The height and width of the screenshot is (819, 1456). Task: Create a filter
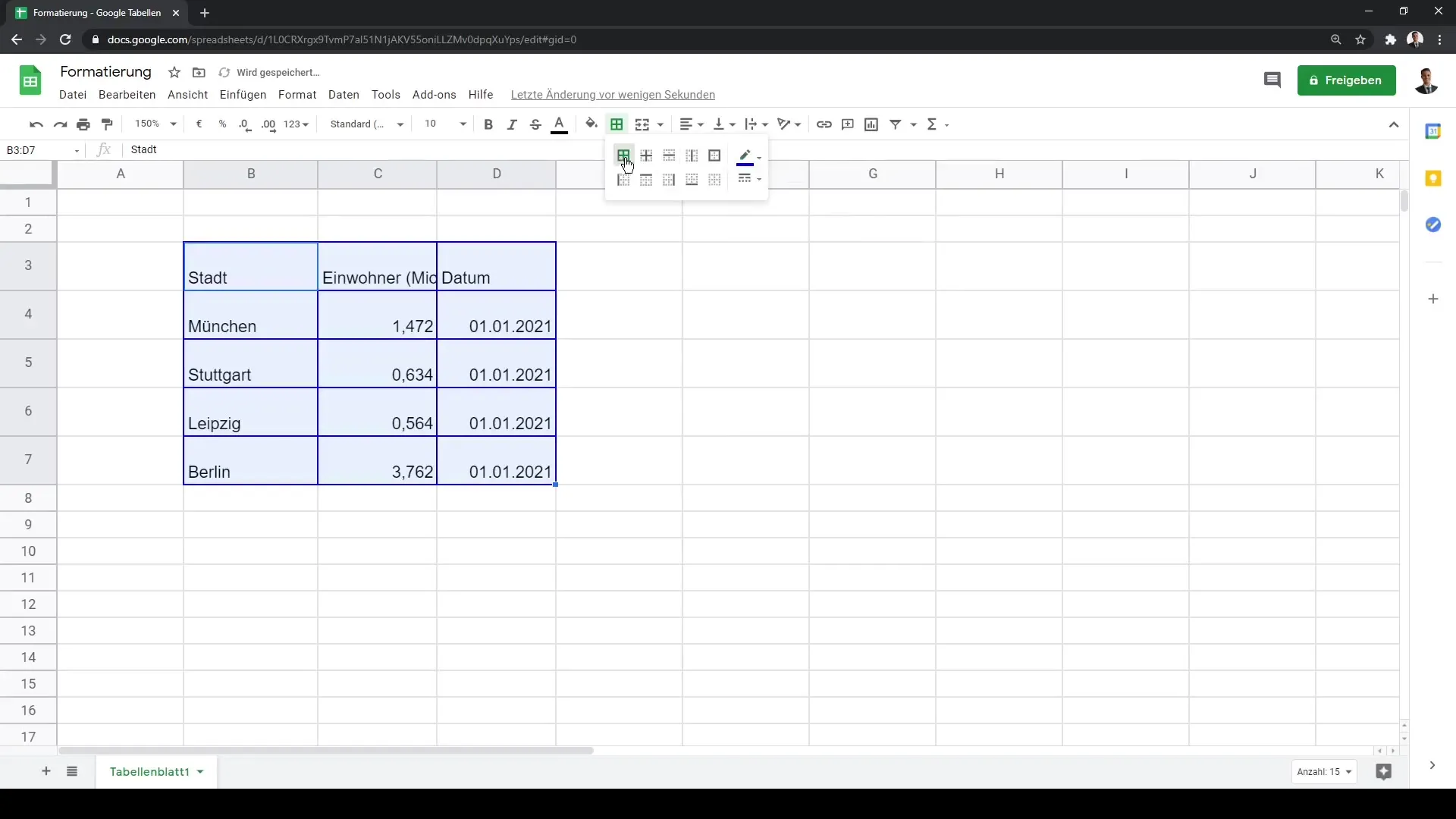point(896,124)
